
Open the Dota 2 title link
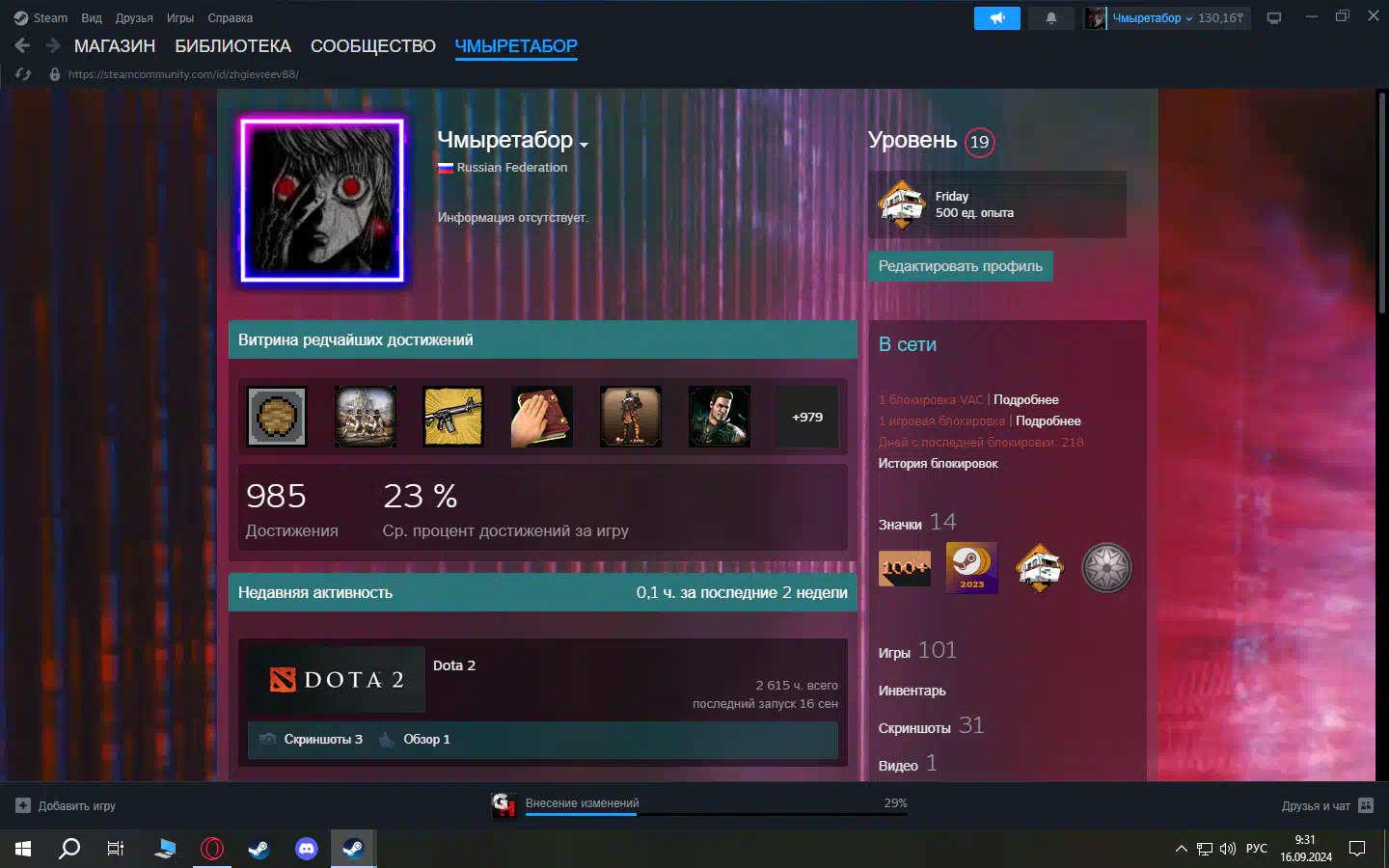point(454,665)
